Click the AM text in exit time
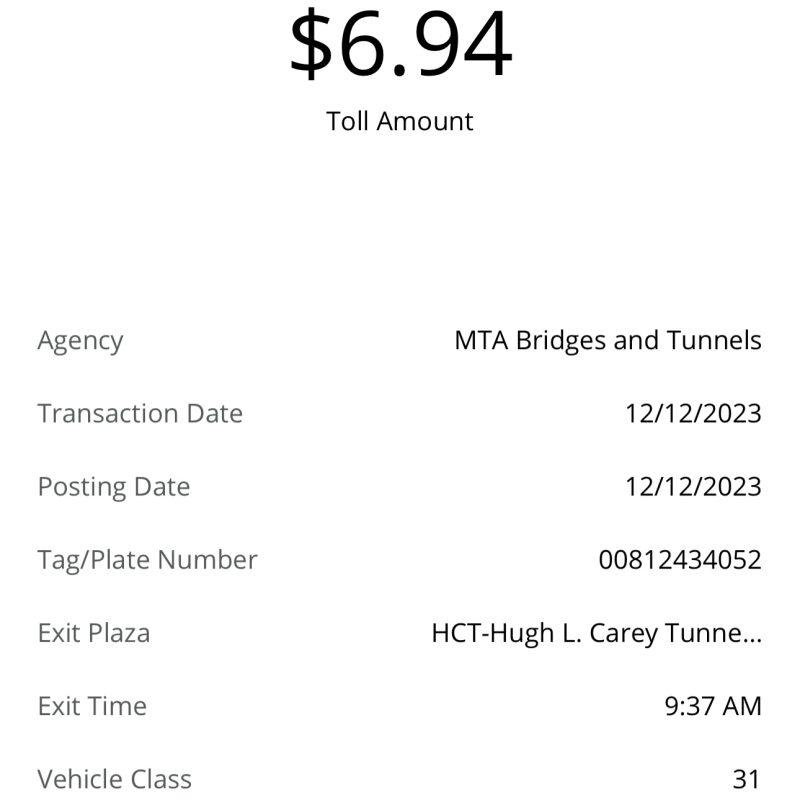800x800 pixels. click(x=742, y=706)
